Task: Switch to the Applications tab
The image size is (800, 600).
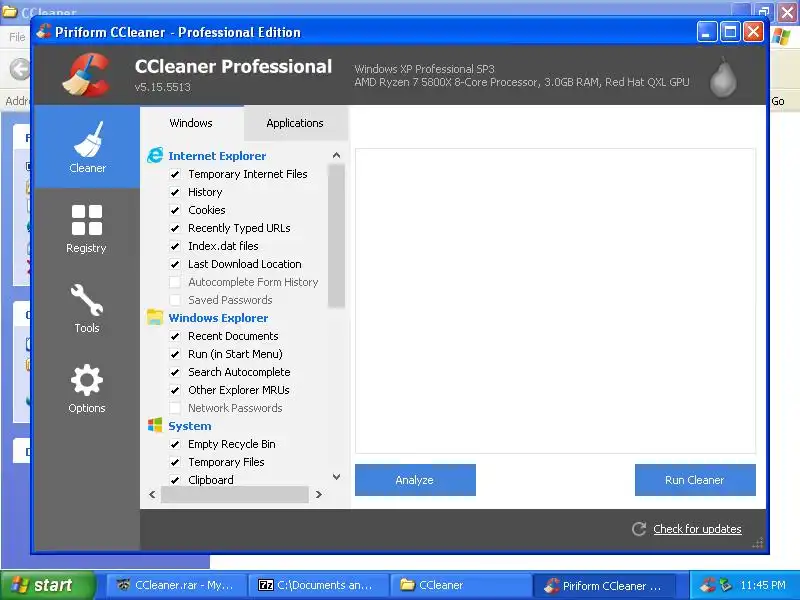Action: [295, 123]
